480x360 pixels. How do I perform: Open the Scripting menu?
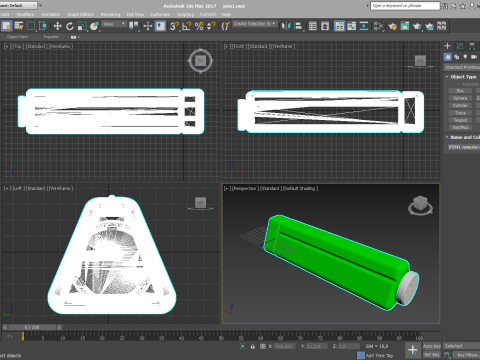pyautogui.click(x=185, y=14)
